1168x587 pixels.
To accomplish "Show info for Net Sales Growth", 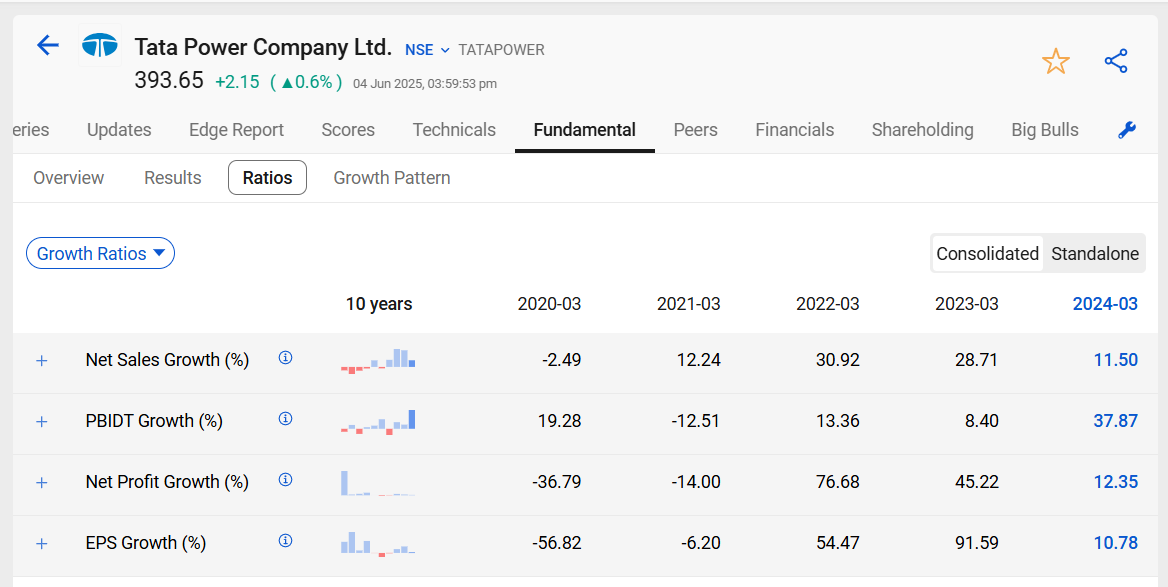I will coord(285,358).
